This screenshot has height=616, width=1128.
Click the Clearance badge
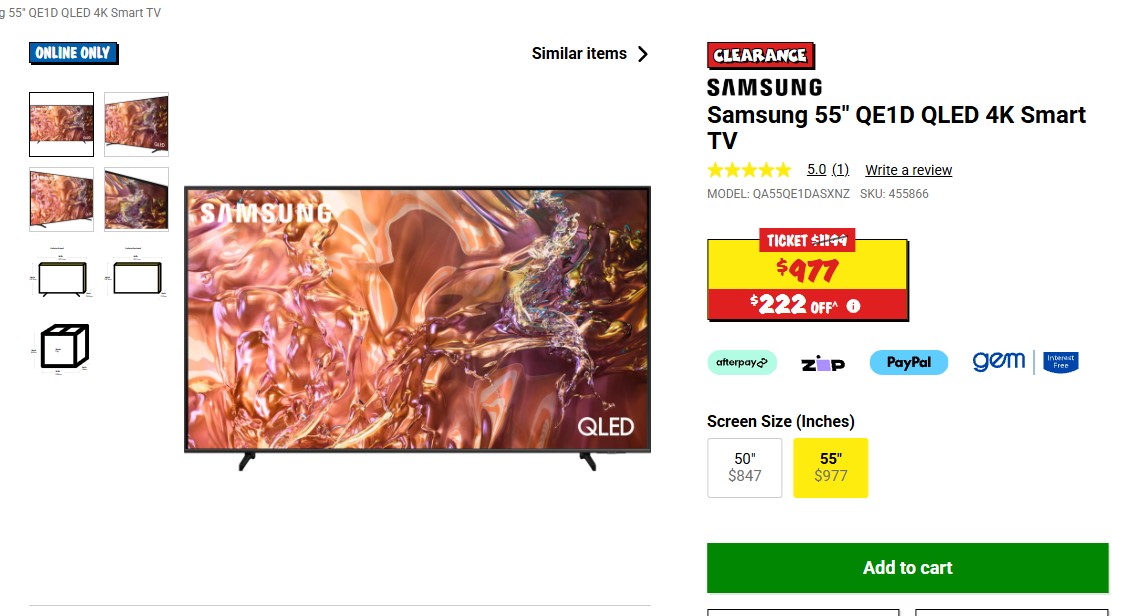click(760, 55)
